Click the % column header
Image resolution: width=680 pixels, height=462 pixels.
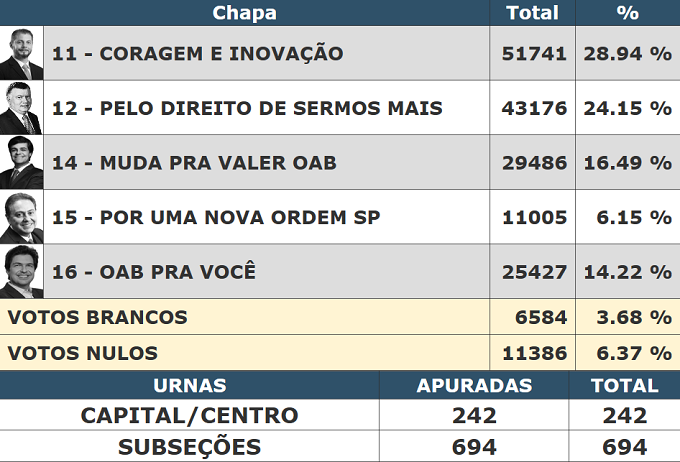(628, 13)
